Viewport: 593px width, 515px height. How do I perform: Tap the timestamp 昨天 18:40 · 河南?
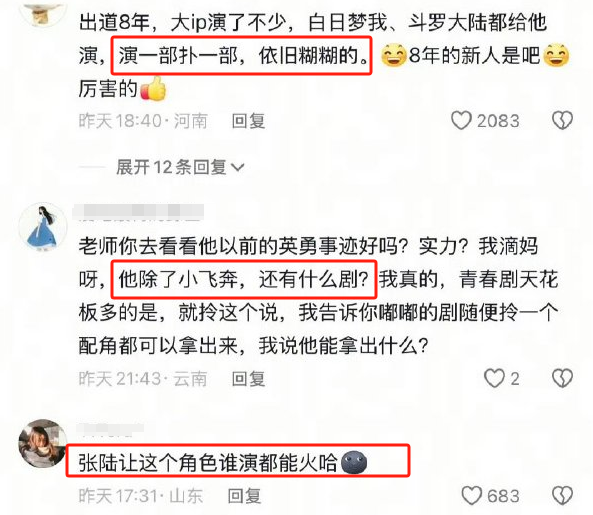click(x=143, y=121)
